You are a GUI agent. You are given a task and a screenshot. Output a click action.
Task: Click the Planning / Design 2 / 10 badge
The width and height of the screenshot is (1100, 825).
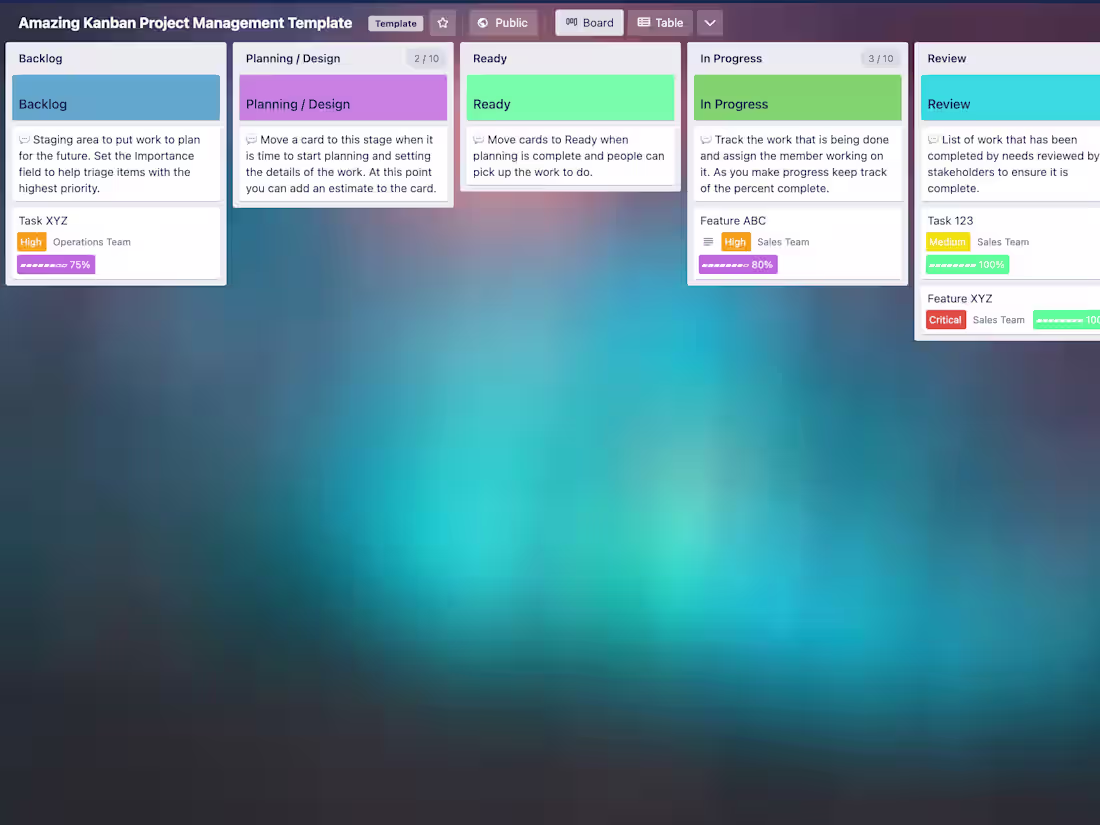click(x=427, y=59)
